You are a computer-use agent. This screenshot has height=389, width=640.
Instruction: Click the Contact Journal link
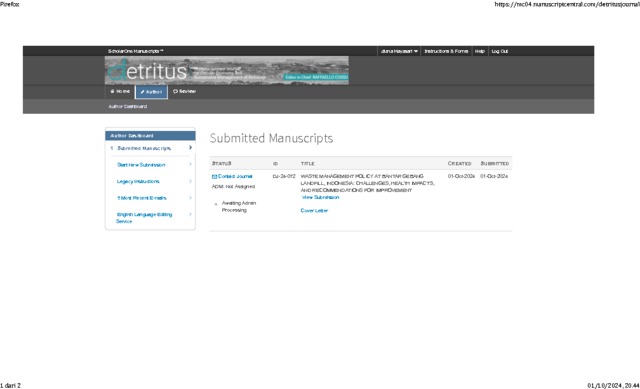pyautogui.click(x=235, y=176)
